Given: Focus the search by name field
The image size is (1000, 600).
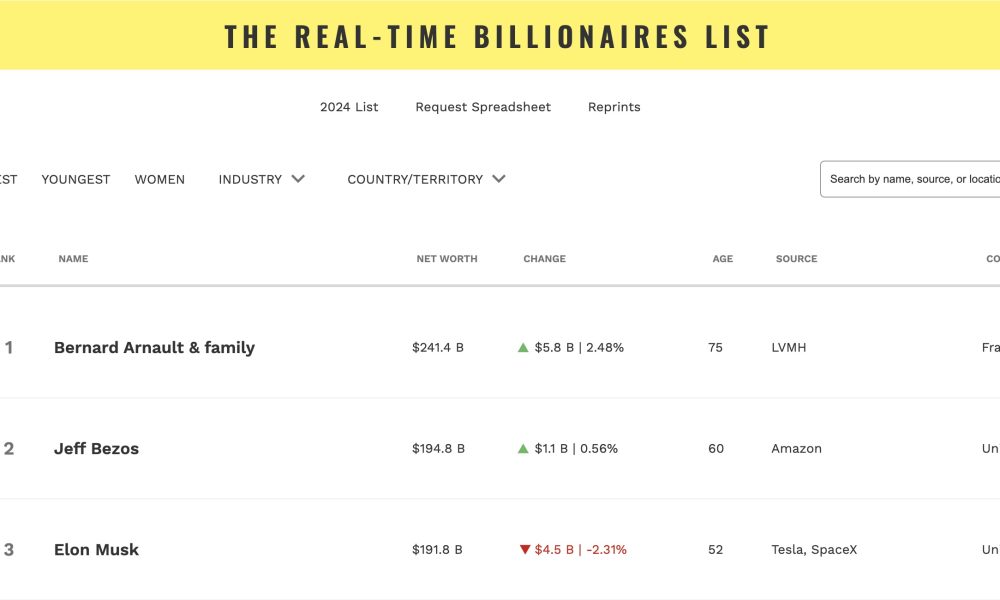Looking at the screenshot, I should (x=910, y=179).
